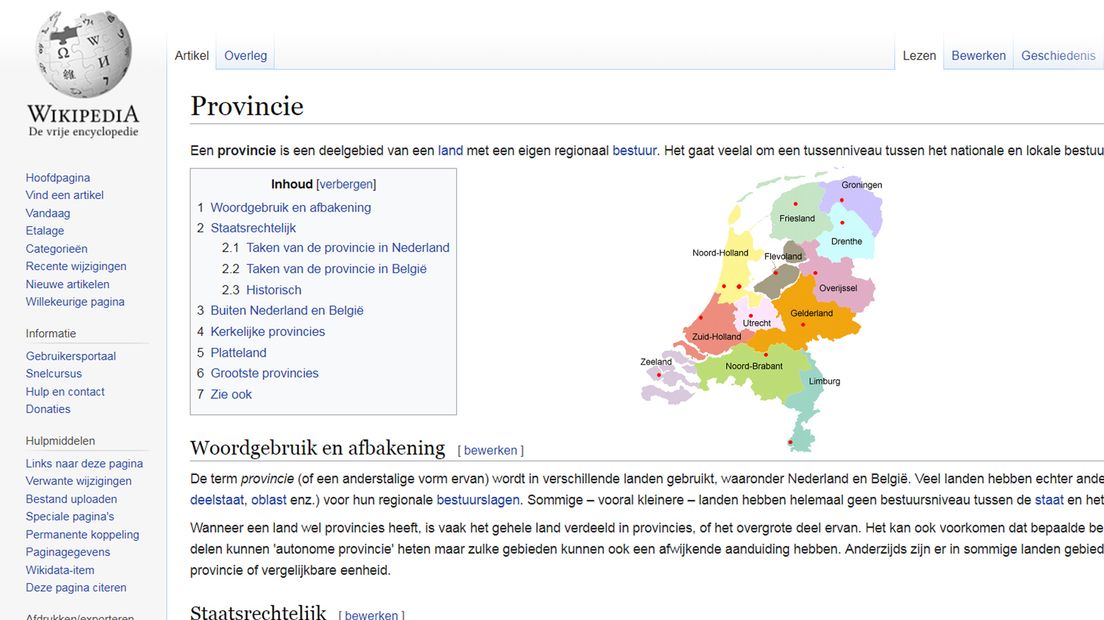Open Verwante wijzigingen link
This screenshot has width=1104, height=620.
coord(79,481)
